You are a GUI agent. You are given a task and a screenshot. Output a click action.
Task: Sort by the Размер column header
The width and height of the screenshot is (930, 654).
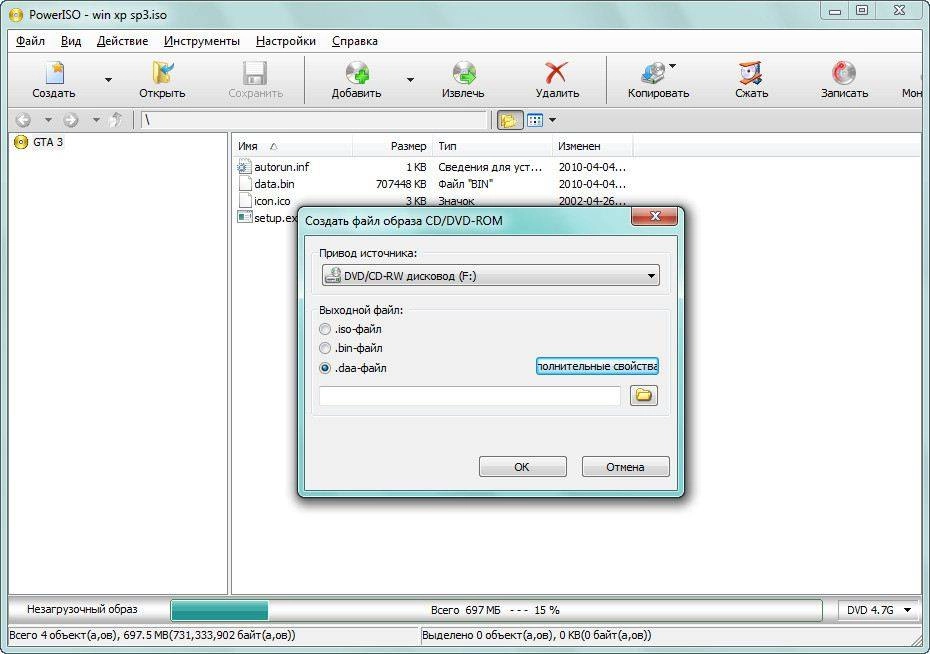coord(391,146)
